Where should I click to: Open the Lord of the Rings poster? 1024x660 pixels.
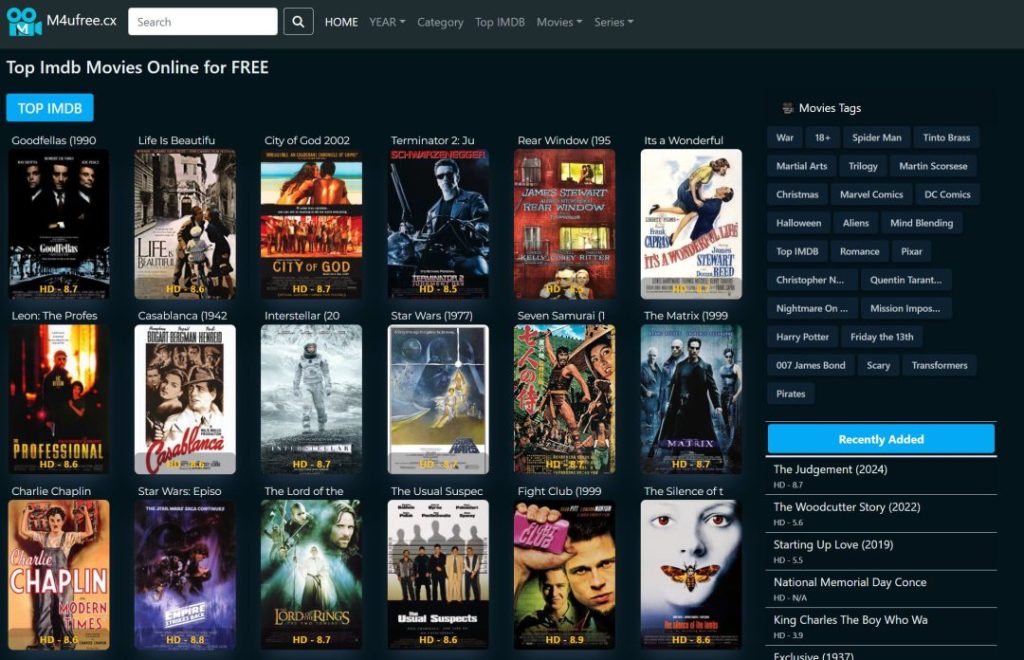click(x=312, y=574)
